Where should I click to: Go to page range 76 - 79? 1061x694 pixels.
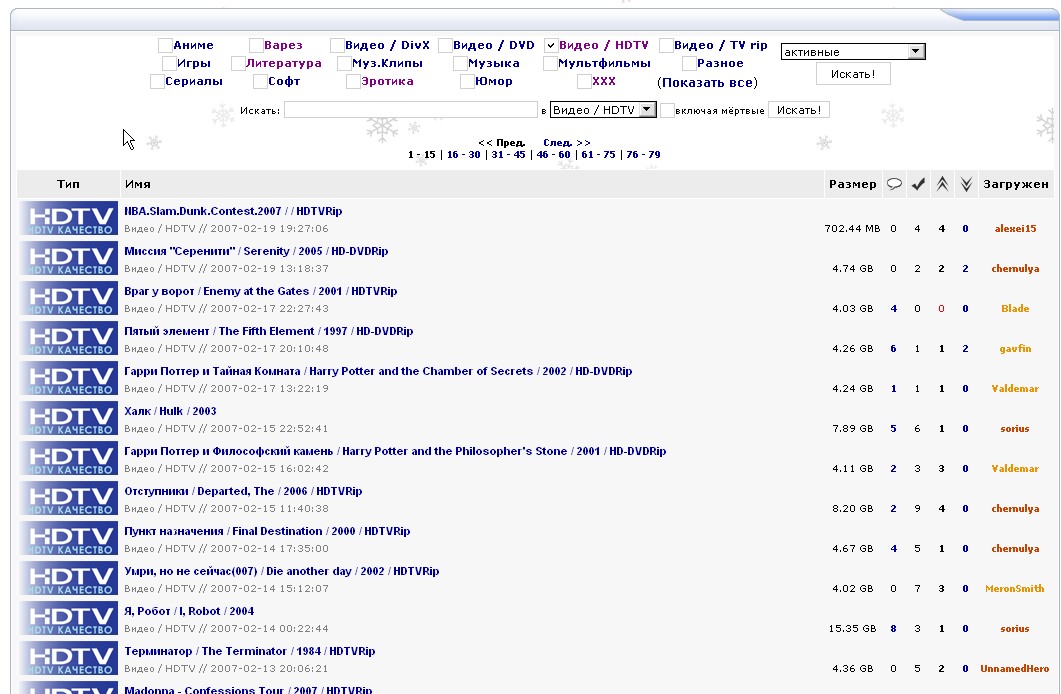tap(643, 155)
